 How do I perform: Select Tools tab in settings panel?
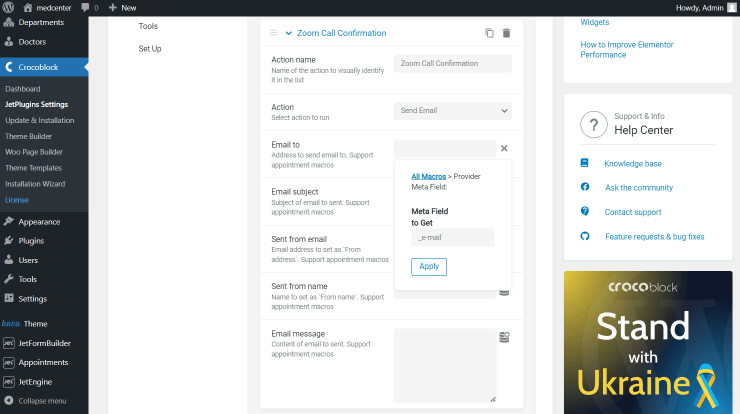[x=148, y=26]
